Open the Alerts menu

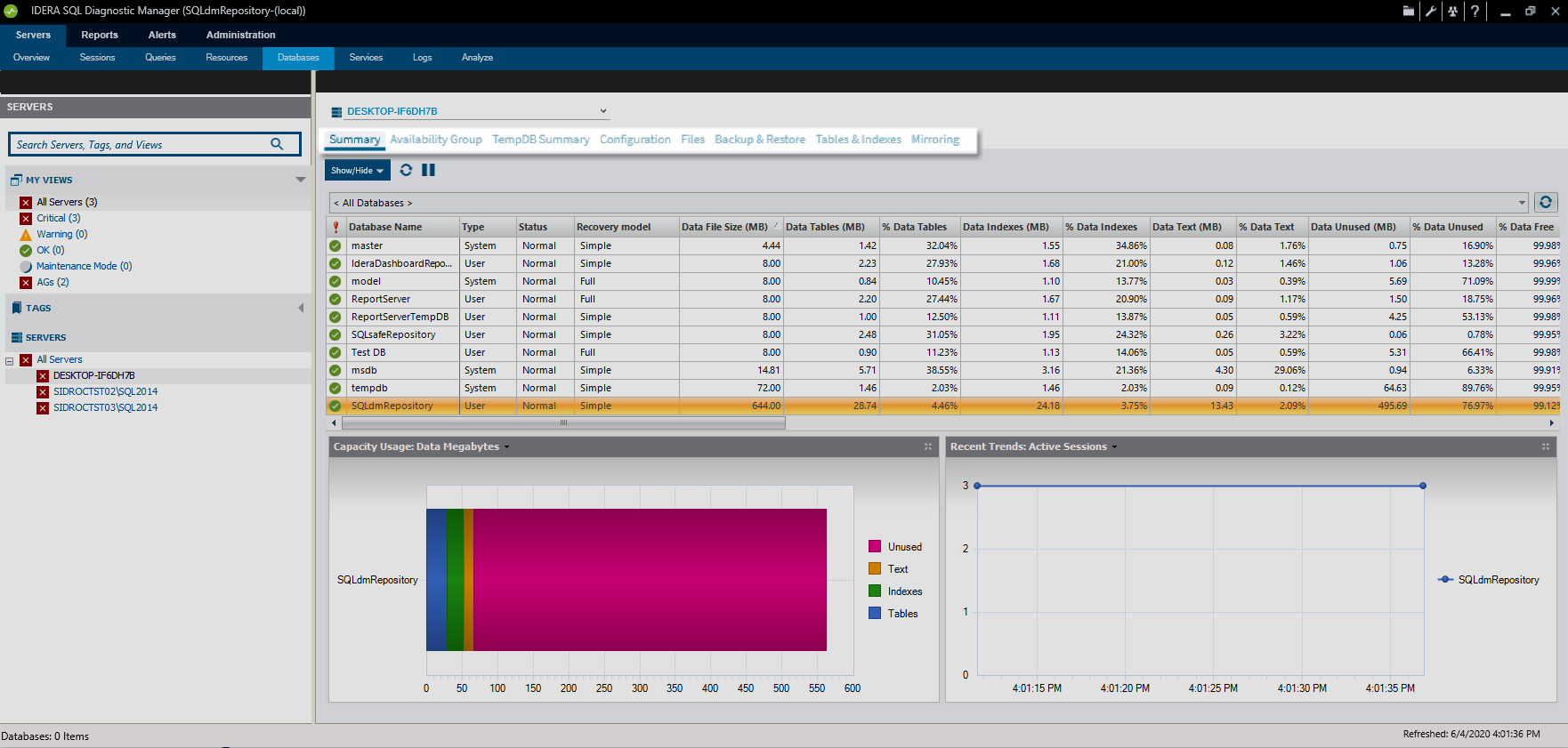162,35
